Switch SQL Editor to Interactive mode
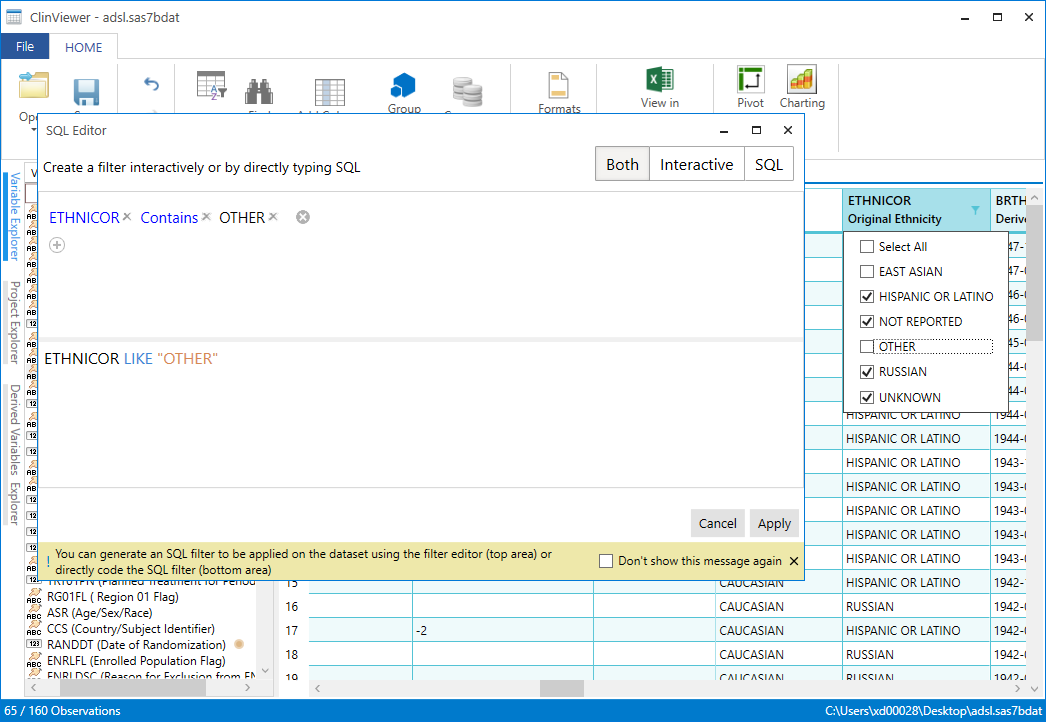The width and height of the screenshot is (1046, 722). (696, 165)
